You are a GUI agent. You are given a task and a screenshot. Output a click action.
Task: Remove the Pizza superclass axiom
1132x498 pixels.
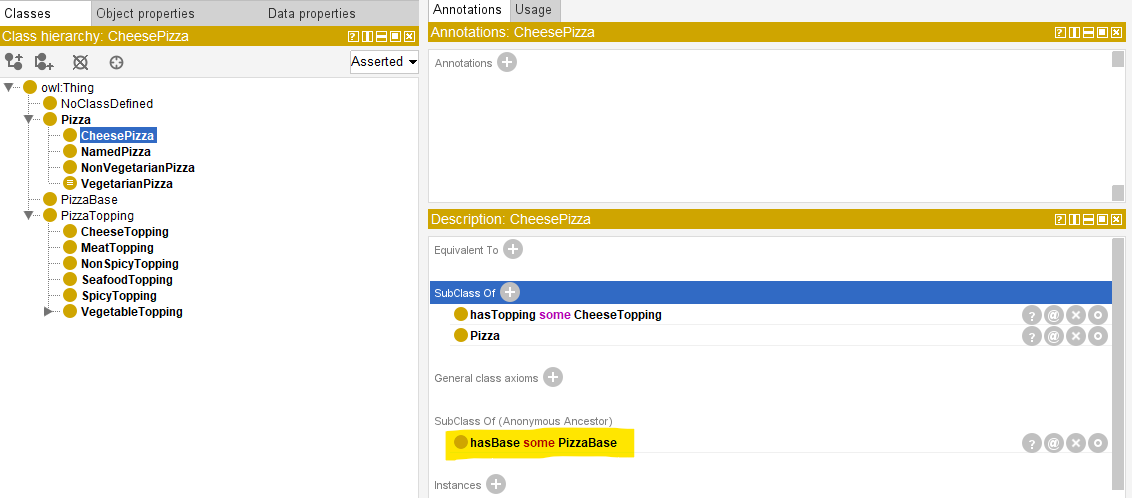1076,336
